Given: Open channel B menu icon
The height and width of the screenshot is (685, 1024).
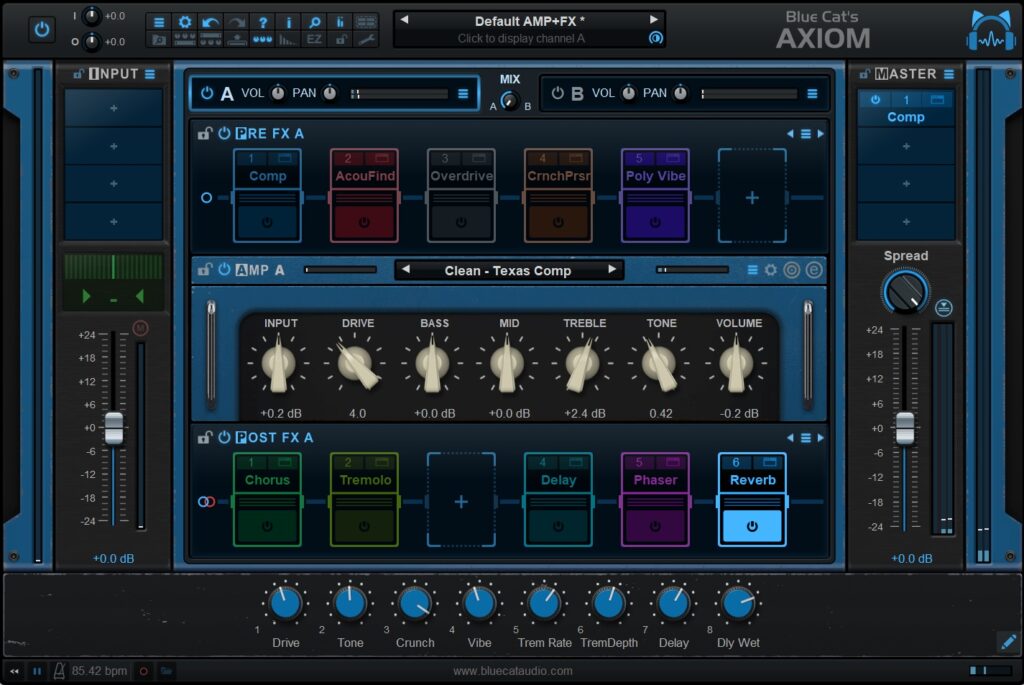Looking at the screenshot, I should 812,93.
